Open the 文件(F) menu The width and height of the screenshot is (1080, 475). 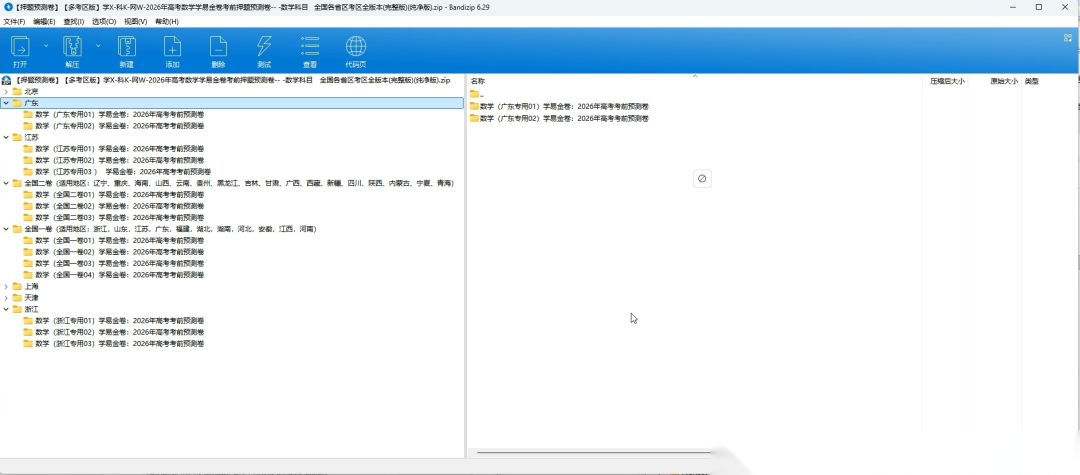(14, 21)
